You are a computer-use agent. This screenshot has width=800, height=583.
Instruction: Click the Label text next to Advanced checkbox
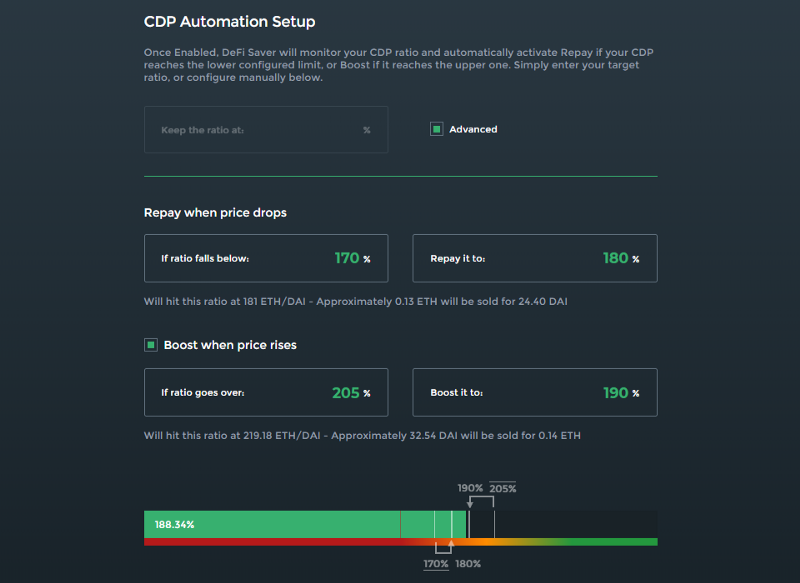[x=473, y=130]
